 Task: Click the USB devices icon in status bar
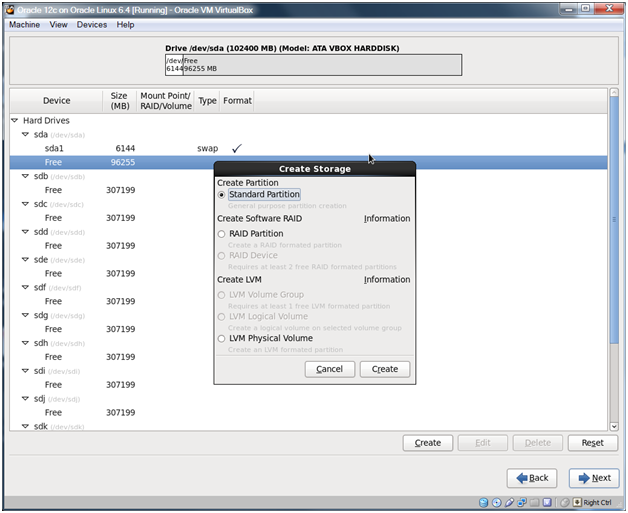coord(511,502)
